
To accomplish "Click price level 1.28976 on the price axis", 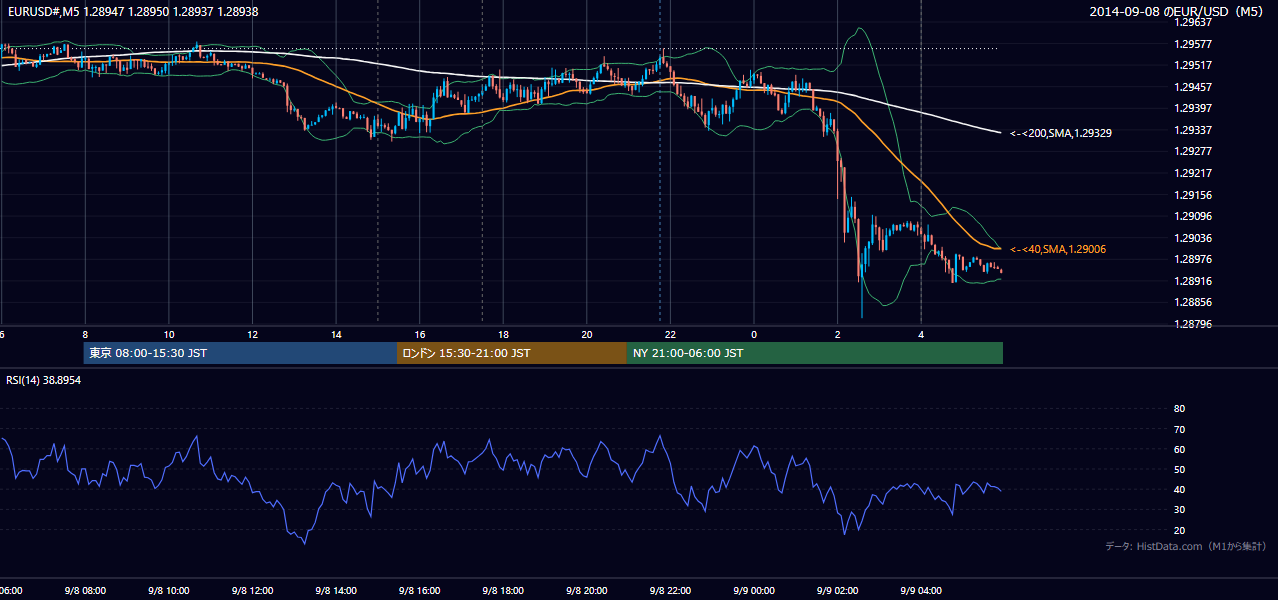I will 1192,260.
